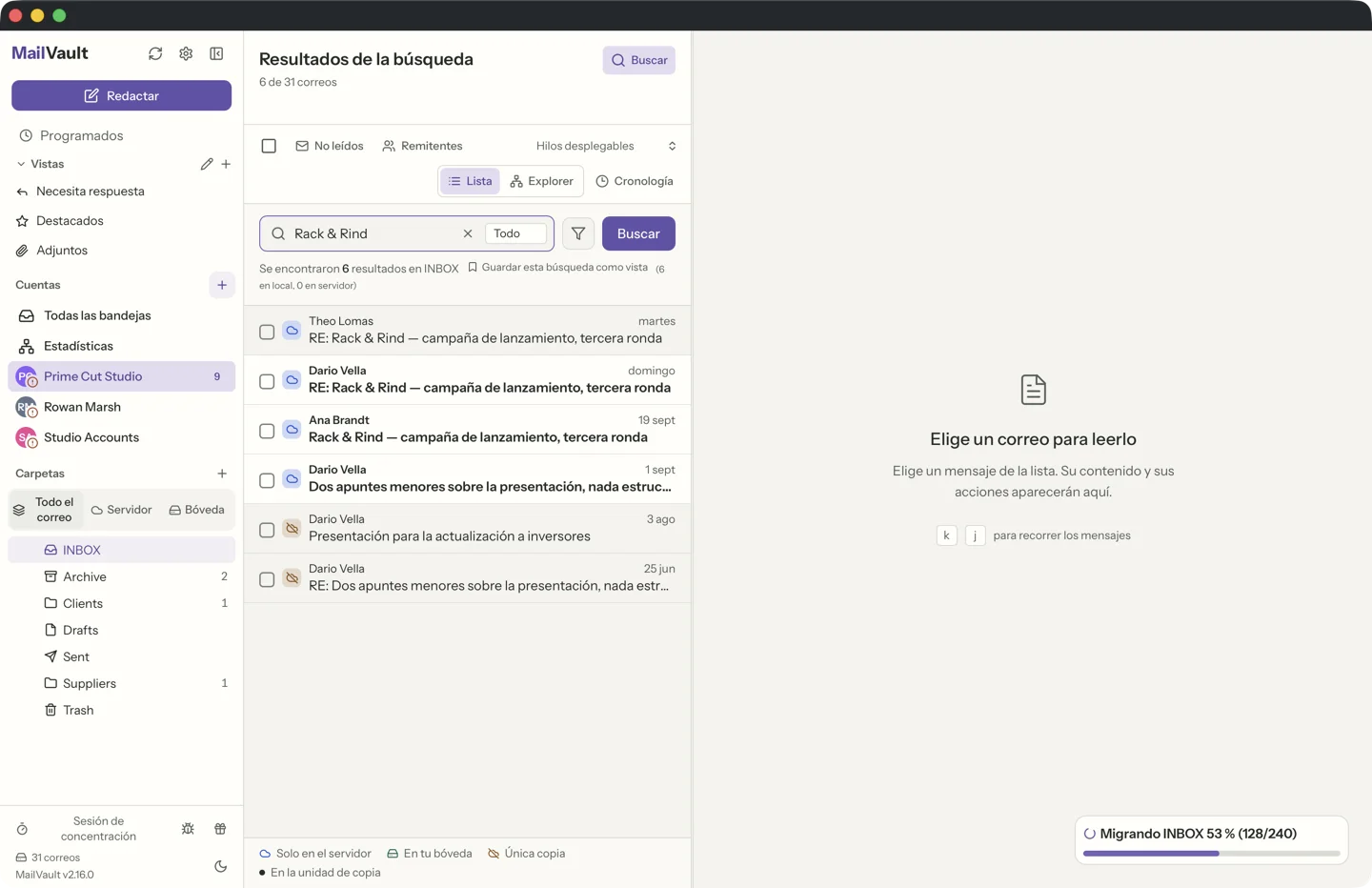This screenshot has width=1372, height=888.
Task: Click the Rowan Marsh account avatar
Action: tap(26, 407)
